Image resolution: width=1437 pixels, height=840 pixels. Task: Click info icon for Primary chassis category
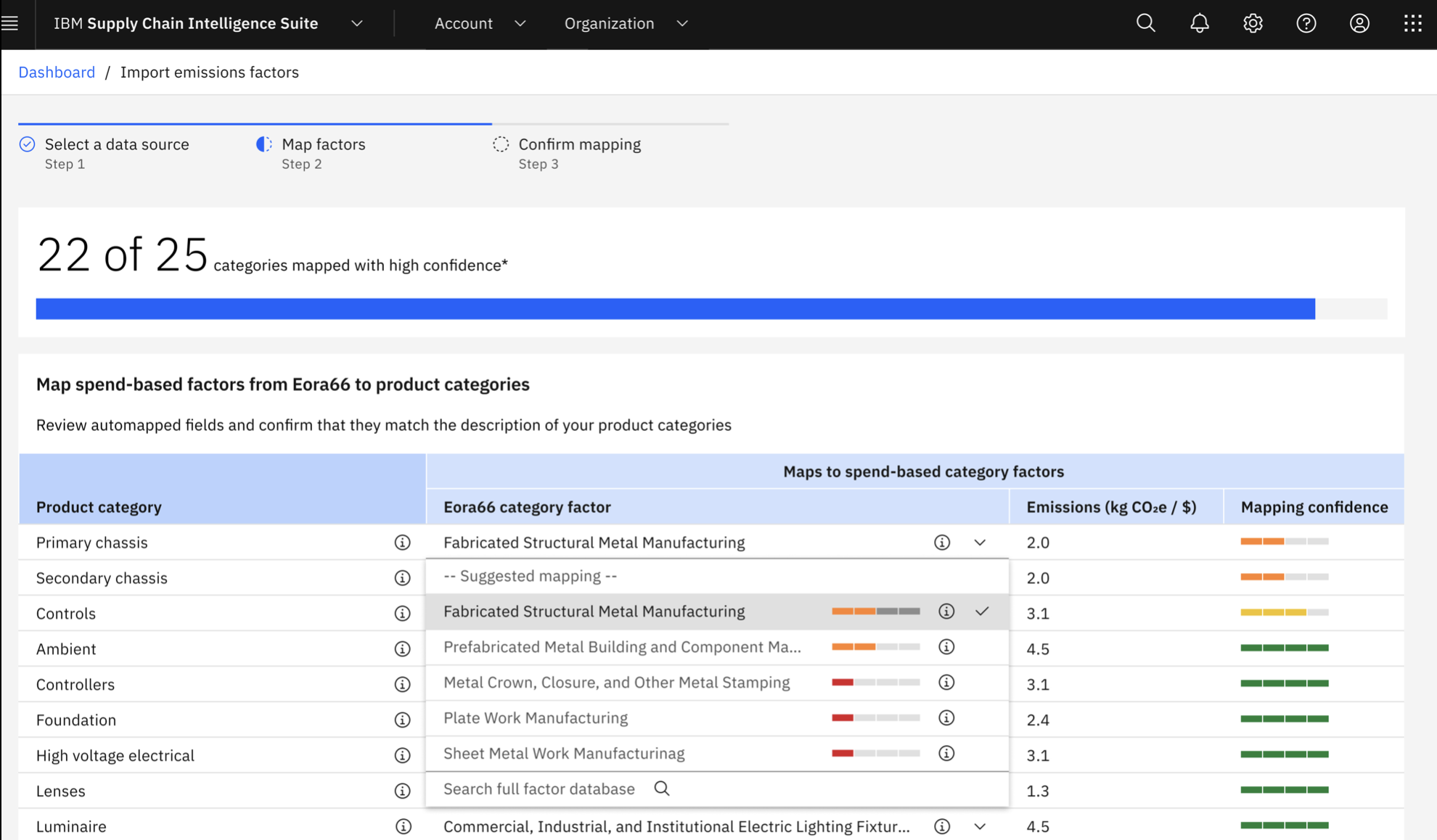[x=402, y=543]
